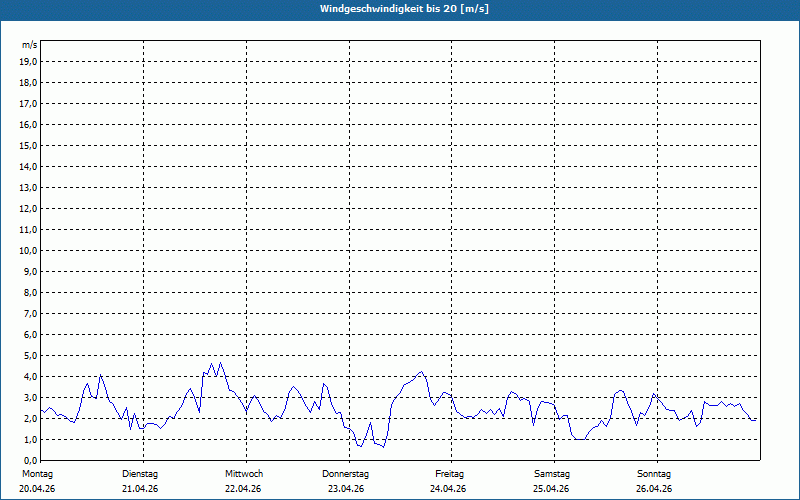Select the 4,0 y-axis value

tap(30, 377)
